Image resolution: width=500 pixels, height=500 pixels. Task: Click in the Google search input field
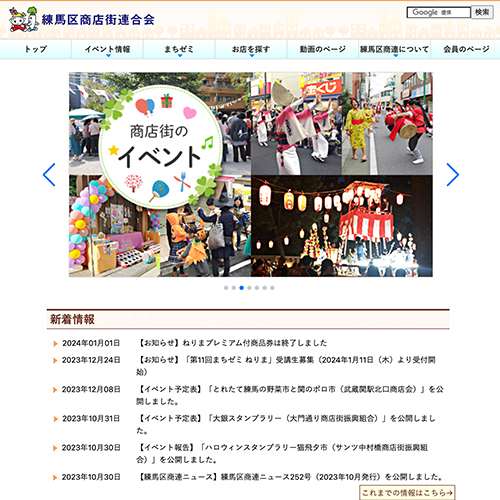[438, 12]
